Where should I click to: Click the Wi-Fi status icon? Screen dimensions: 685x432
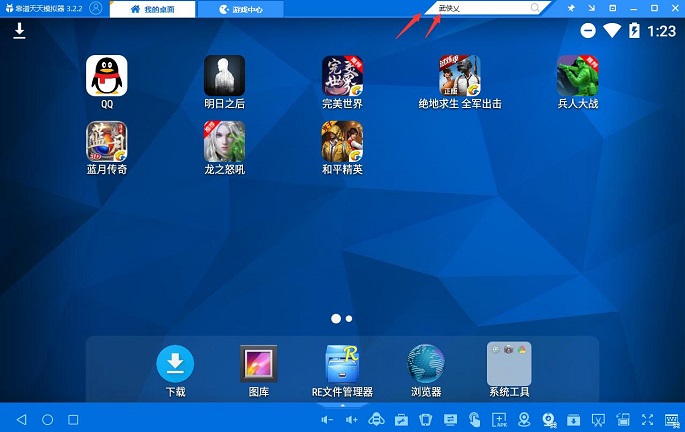tap(612, 31)
